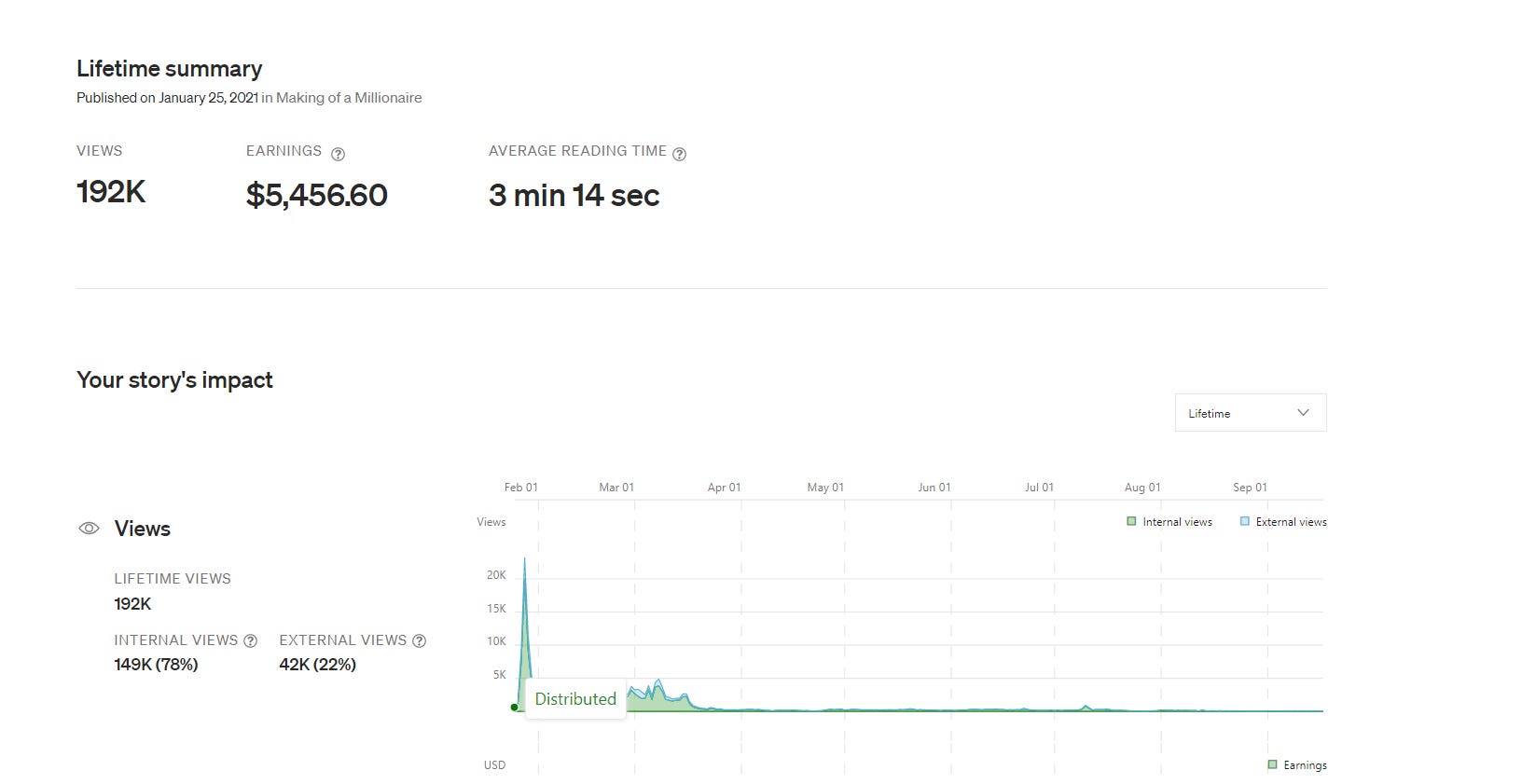This screenshot has height=784, width=1536.
Task: Click the $5,456.60 earnings value
Action: click(x=317, y=195)
